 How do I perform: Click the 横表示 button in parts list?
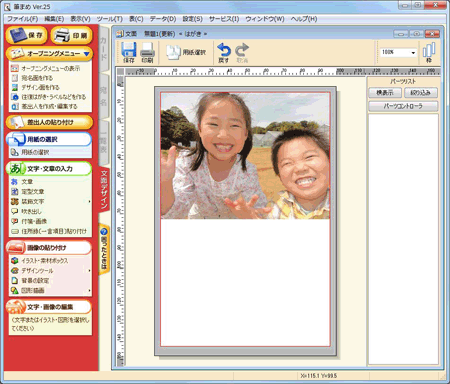(385, 93)
